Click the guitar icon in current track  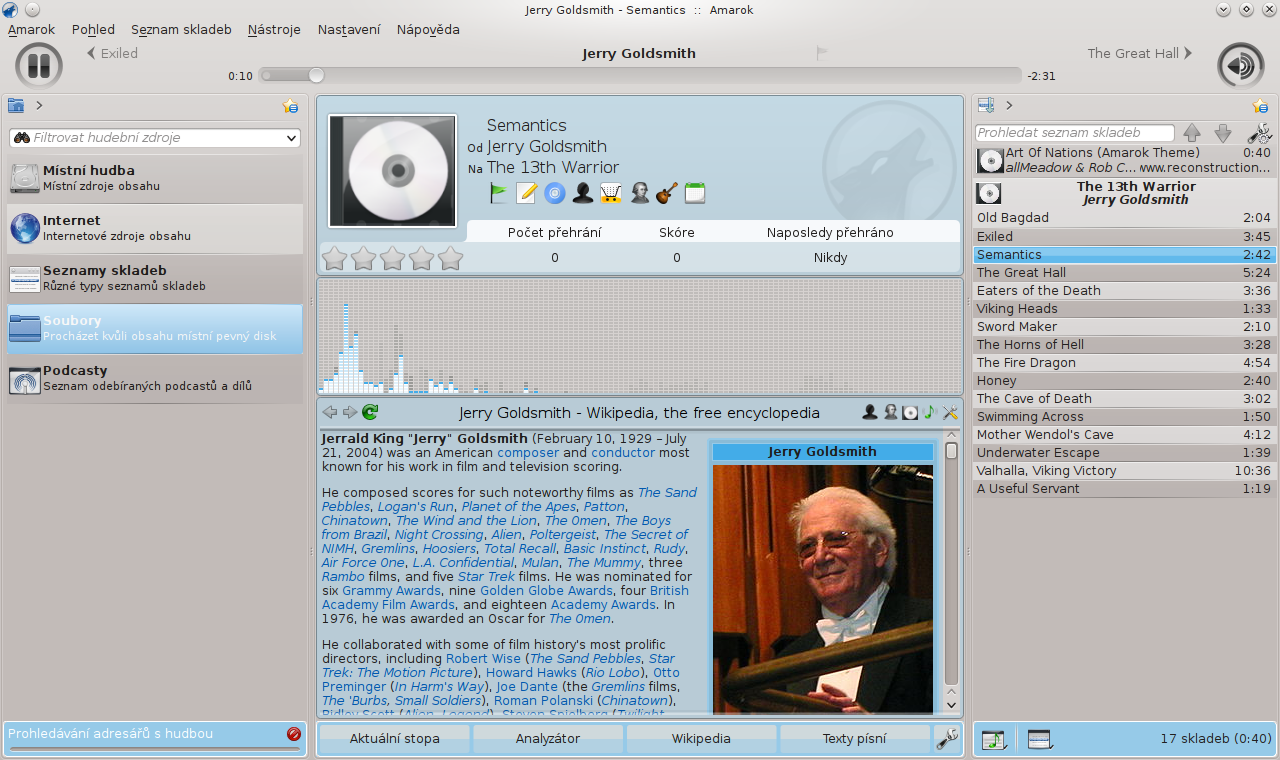[x=667, y=193]
